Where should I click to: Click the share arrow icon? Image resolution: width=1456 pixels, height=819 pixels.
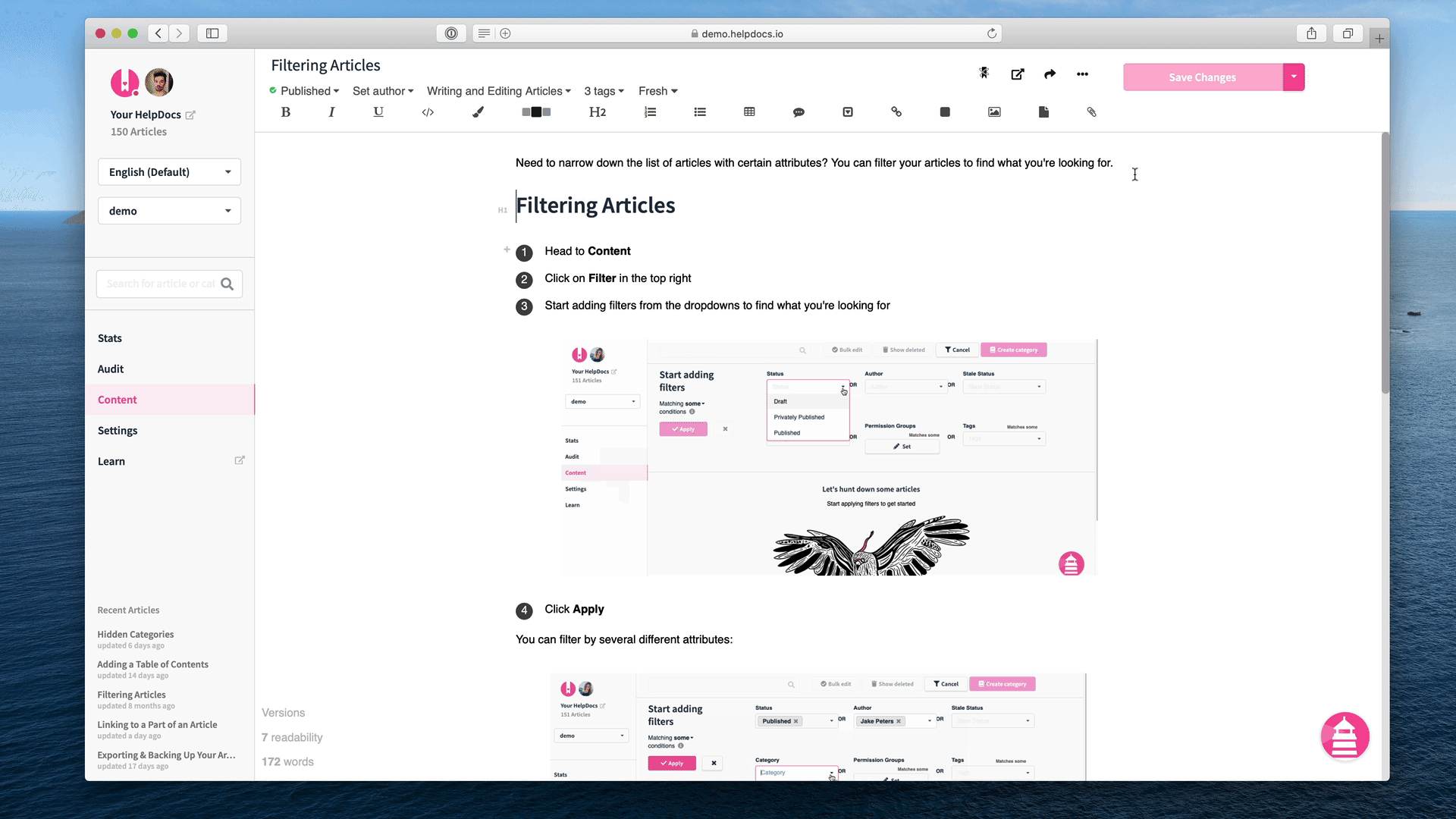pyautogui.click(x=1050, y=74)
